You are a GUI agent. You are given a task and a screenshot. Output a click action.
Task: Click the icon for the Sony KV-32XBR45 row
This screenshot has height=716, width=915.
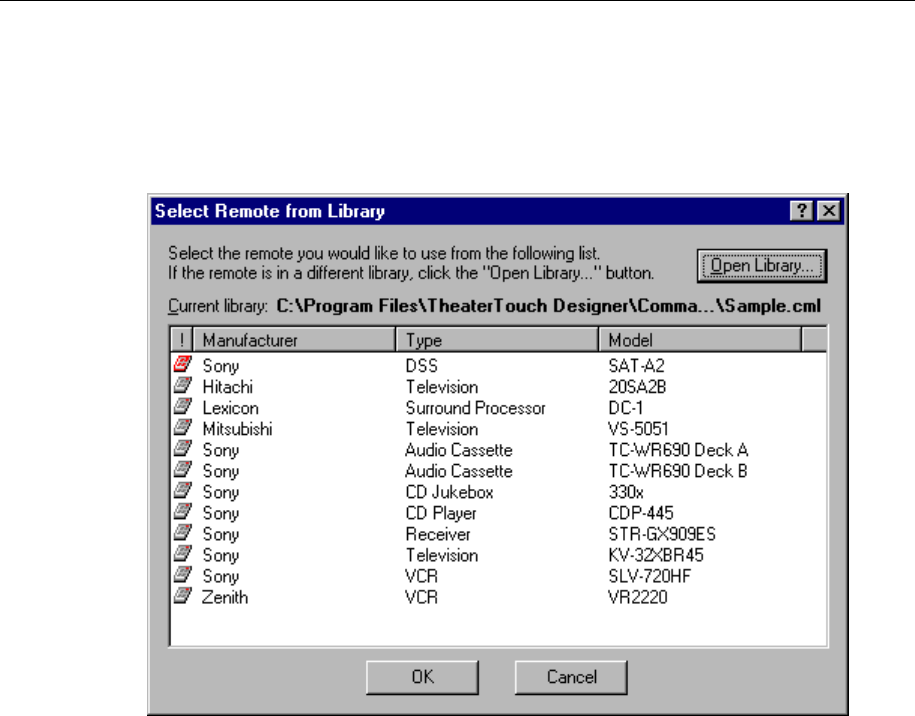[183, 553]
